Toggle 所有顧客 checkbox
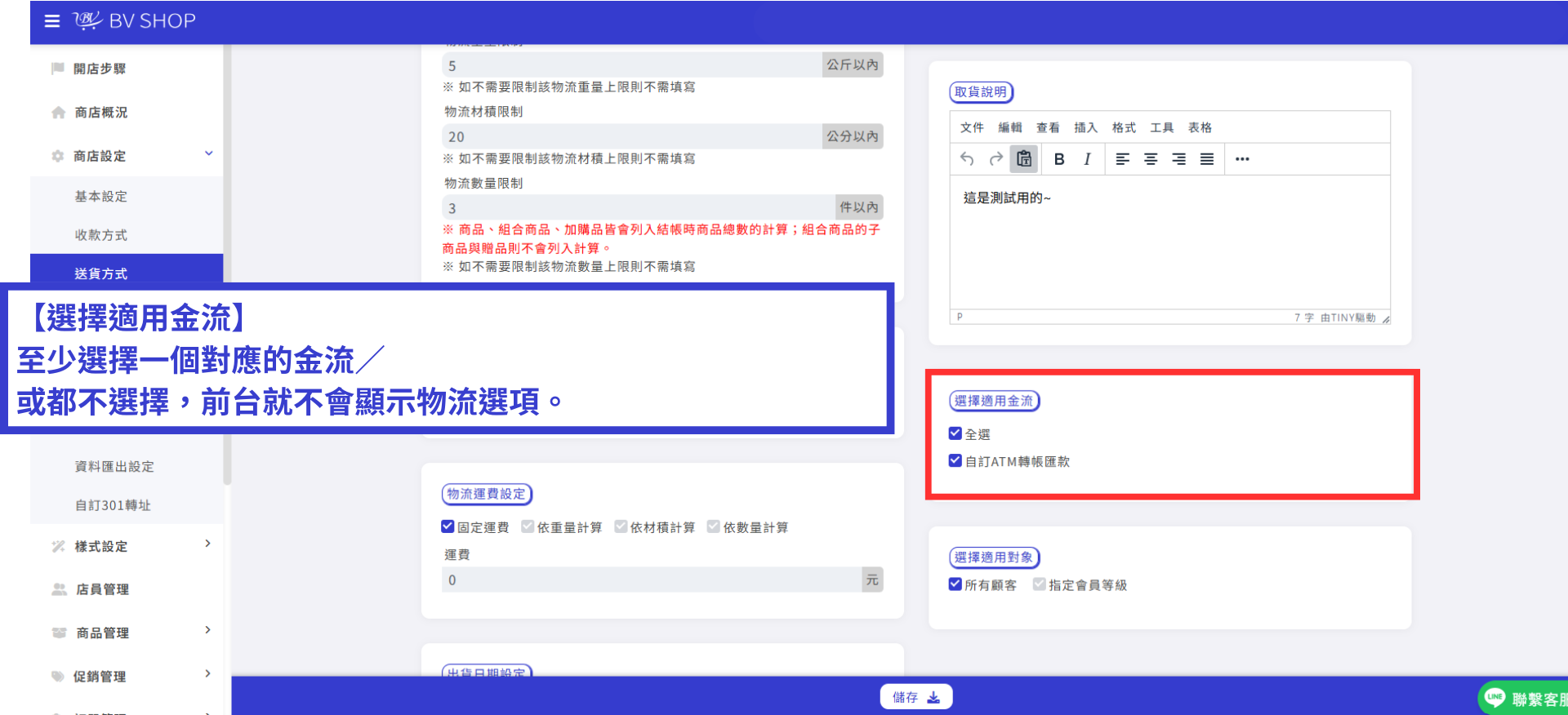This screenshot has width=1568, height=715. pos(955,584)
